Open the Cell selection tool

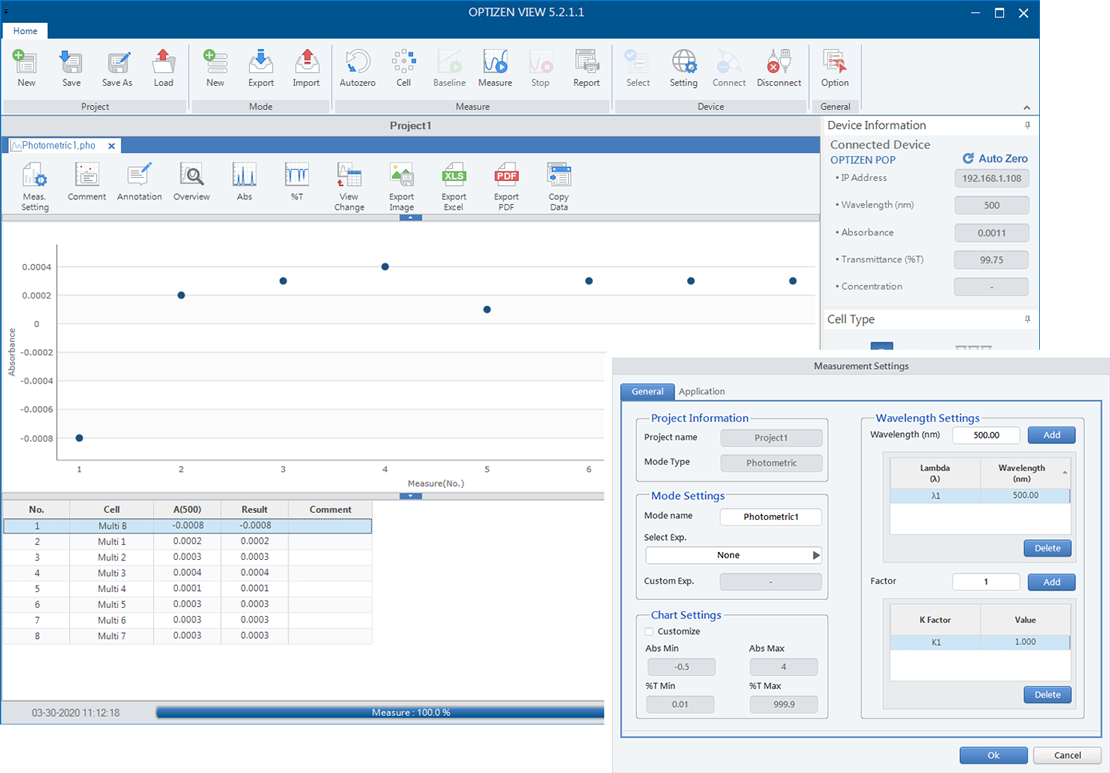[x=404, y=68]
